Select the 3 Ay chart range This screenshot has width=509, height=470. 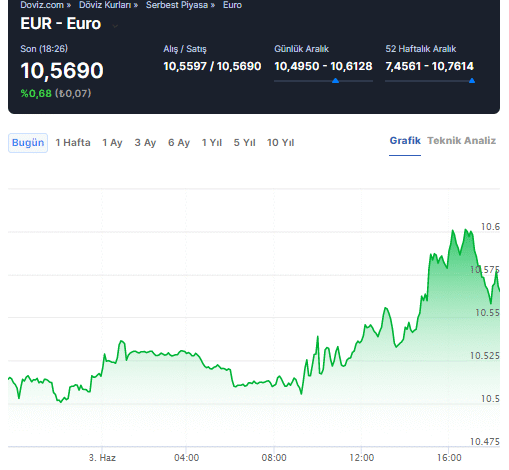(145, 143)
